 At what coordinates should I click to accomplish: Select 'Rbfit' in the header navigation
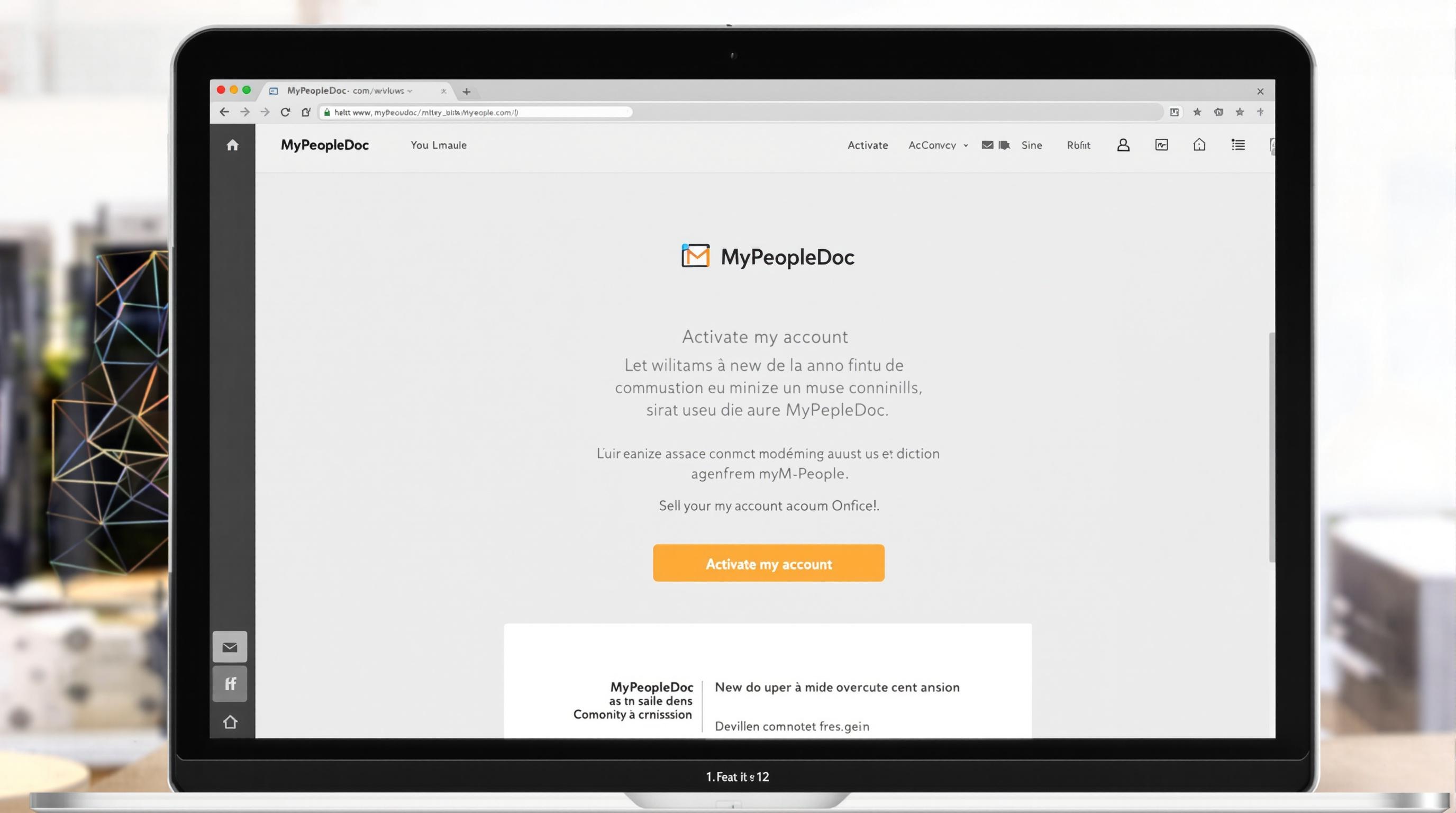point(1078,146)
